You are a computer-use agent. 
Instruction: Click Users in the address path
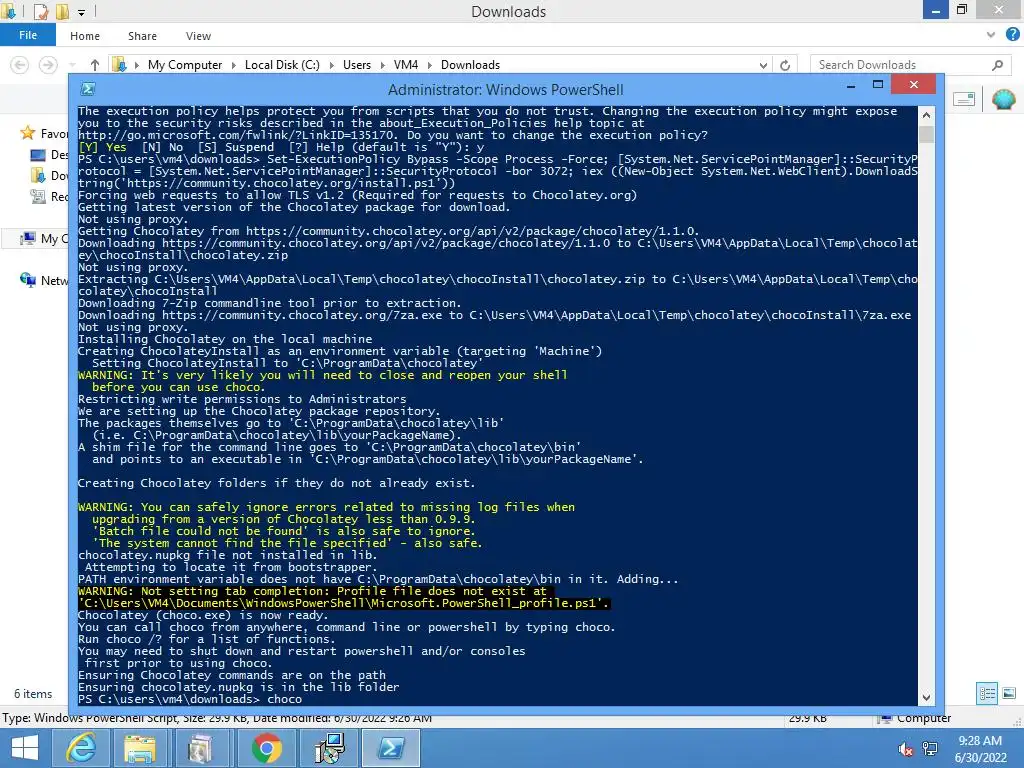[357, 65]
